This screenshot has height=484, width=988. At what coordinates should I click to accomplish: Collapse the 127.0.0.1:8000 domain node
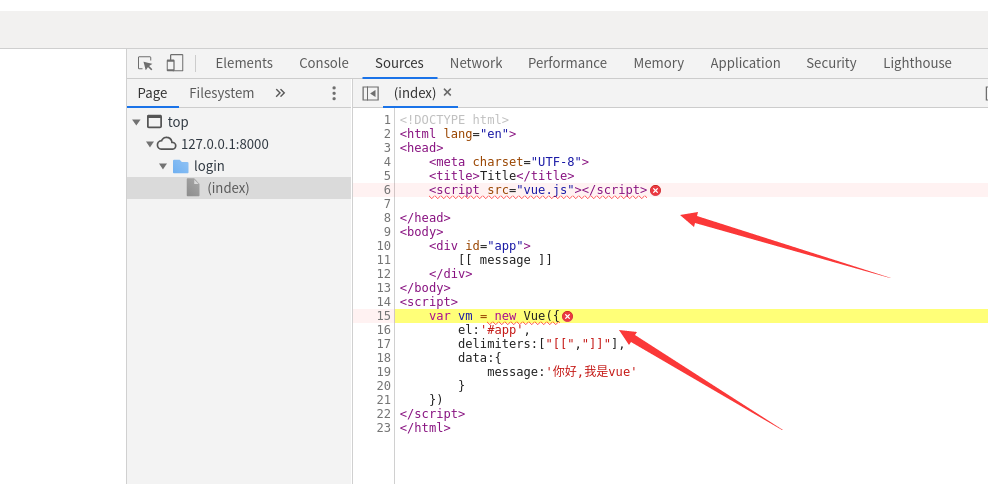point(150,144)
